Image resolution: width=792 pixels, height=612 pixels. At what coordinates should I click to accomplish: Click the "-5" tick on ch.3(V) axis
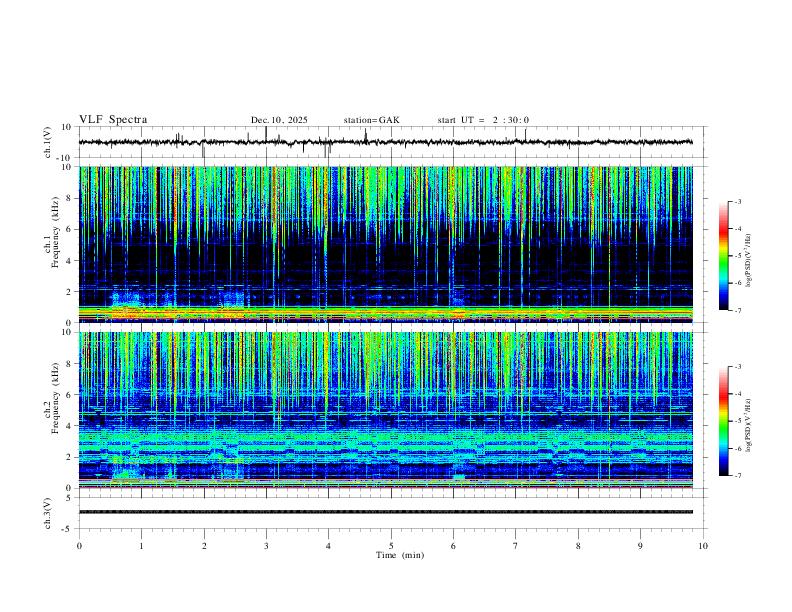(x=68, y=529)
